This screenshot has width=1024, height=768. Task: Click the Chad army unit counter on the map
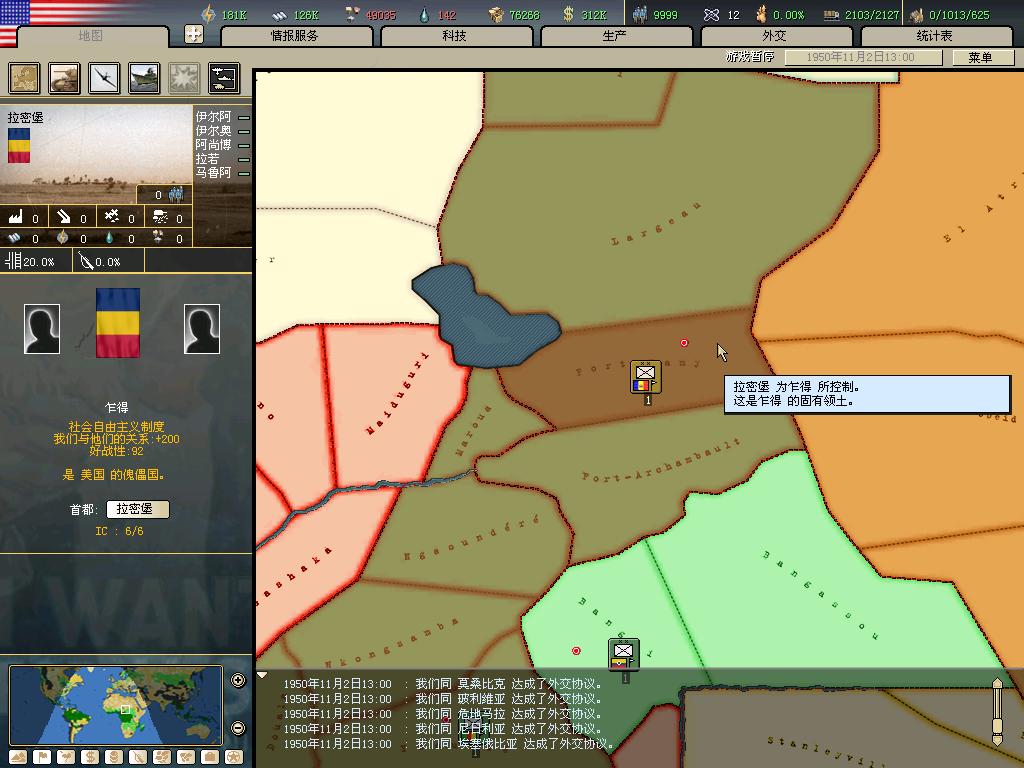[x=645, y=377]
